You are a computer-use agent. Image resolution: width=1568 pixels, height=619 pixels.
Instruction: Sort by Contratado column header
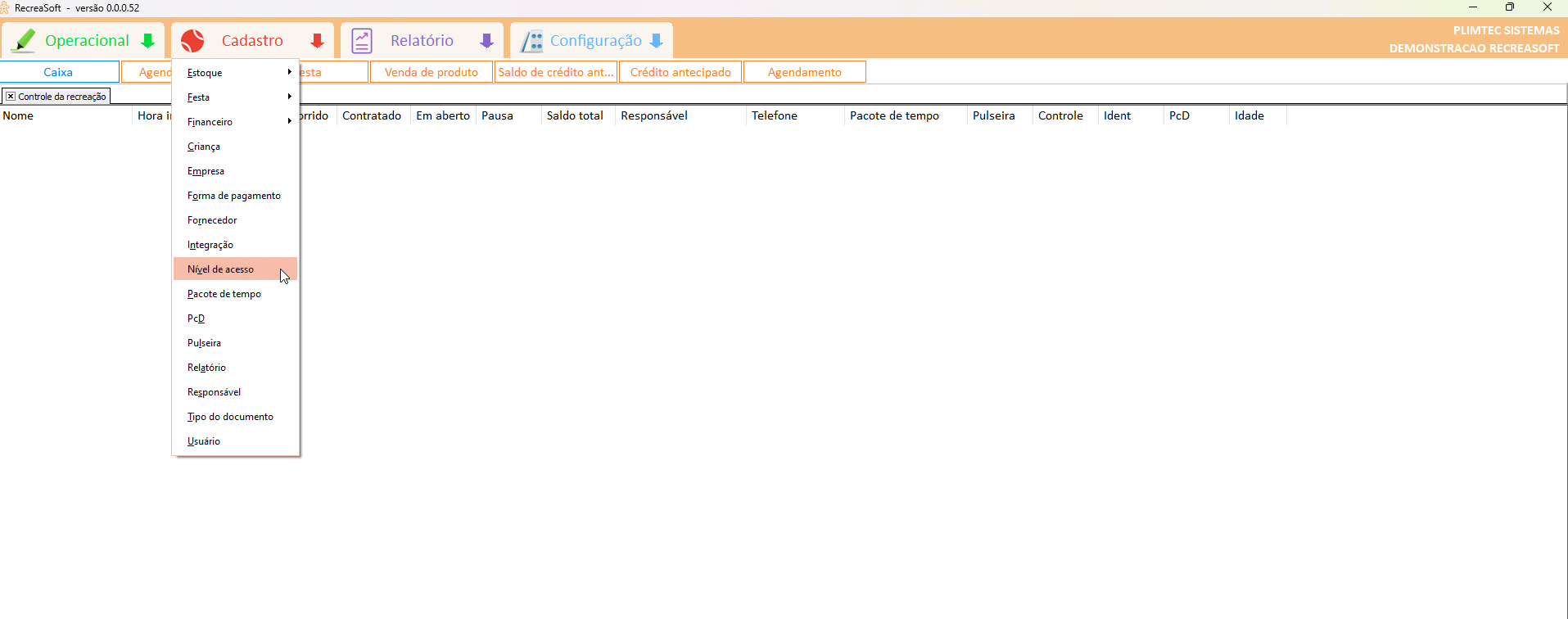(x=373, y=115)
